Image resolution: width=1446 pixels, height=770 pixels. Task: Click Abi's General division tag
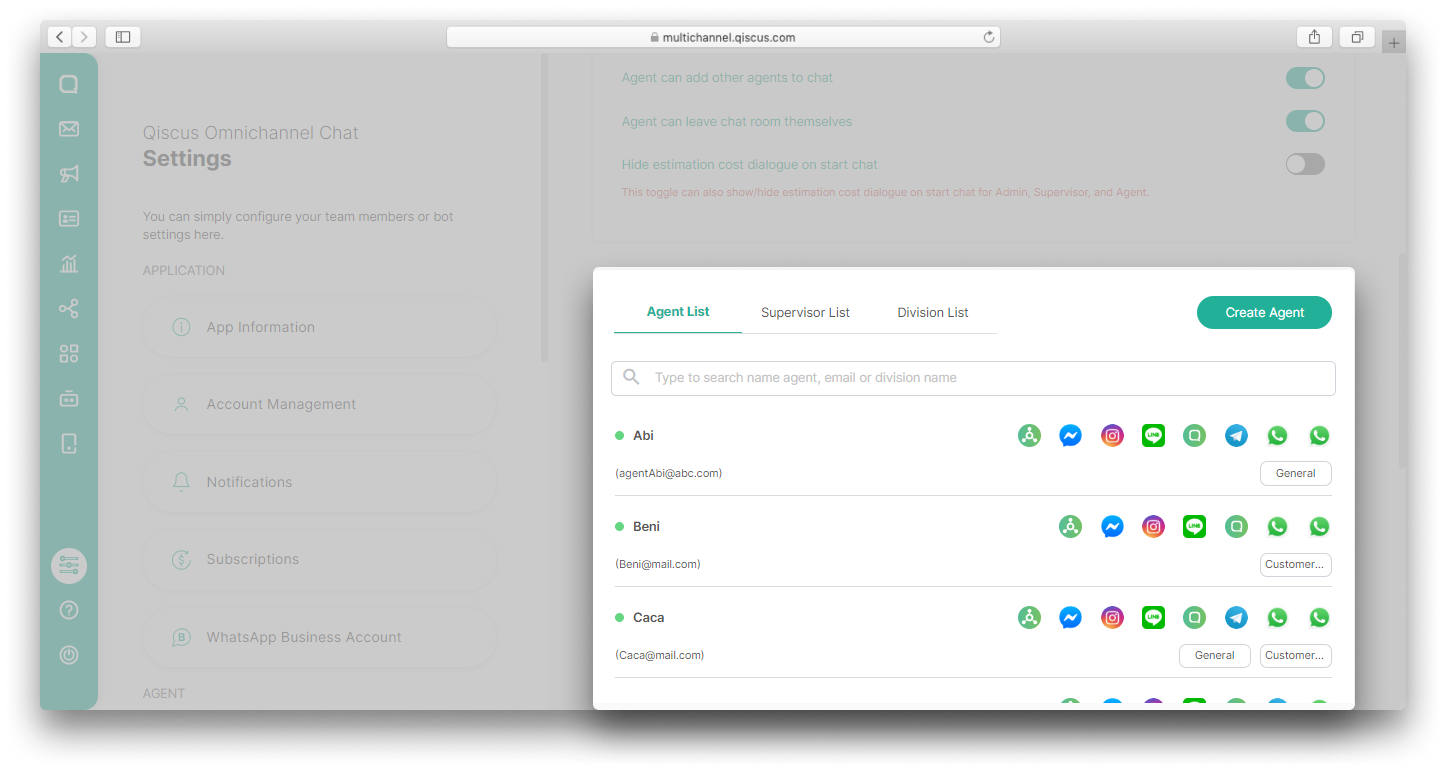tap(1296, 473)
